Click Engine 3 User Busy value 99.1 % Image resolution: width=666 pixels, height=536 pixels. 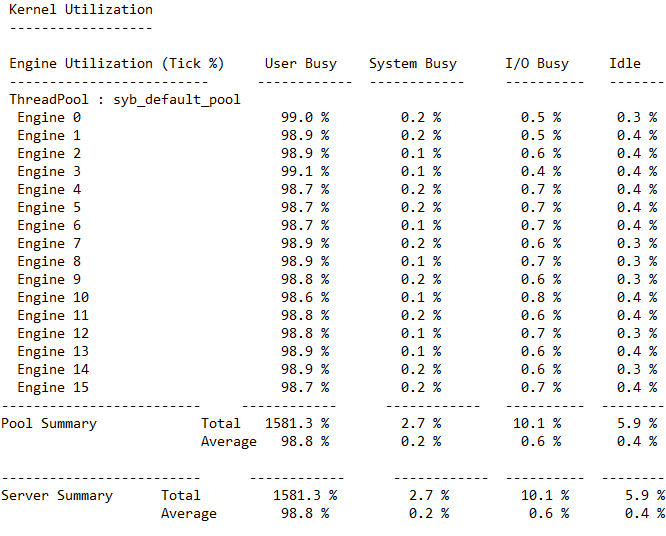(x=305, y=171)
